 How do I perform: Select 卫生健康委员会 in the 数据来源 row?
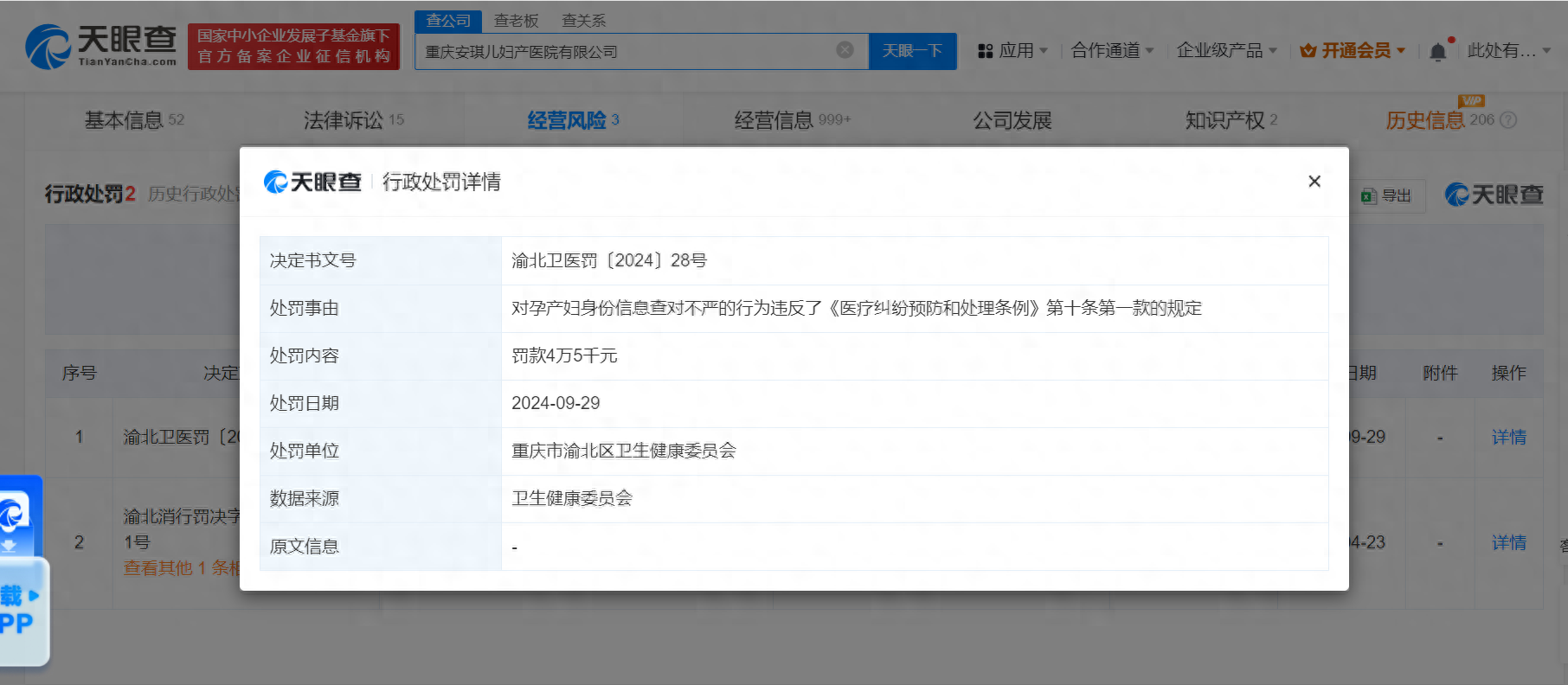point(571,498)
